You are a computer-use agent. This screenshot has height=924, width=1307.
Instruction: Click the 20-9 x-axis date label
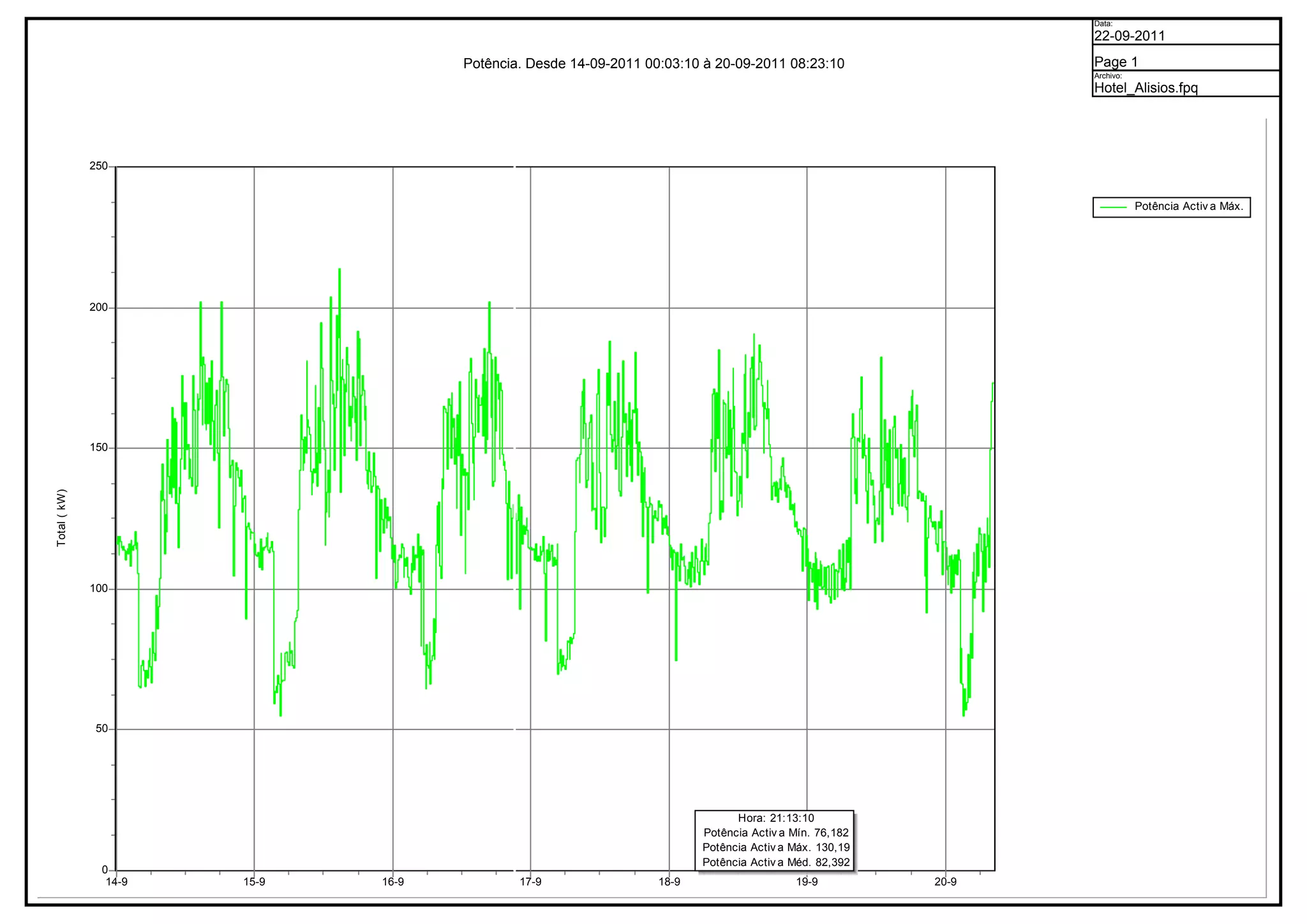945,883
